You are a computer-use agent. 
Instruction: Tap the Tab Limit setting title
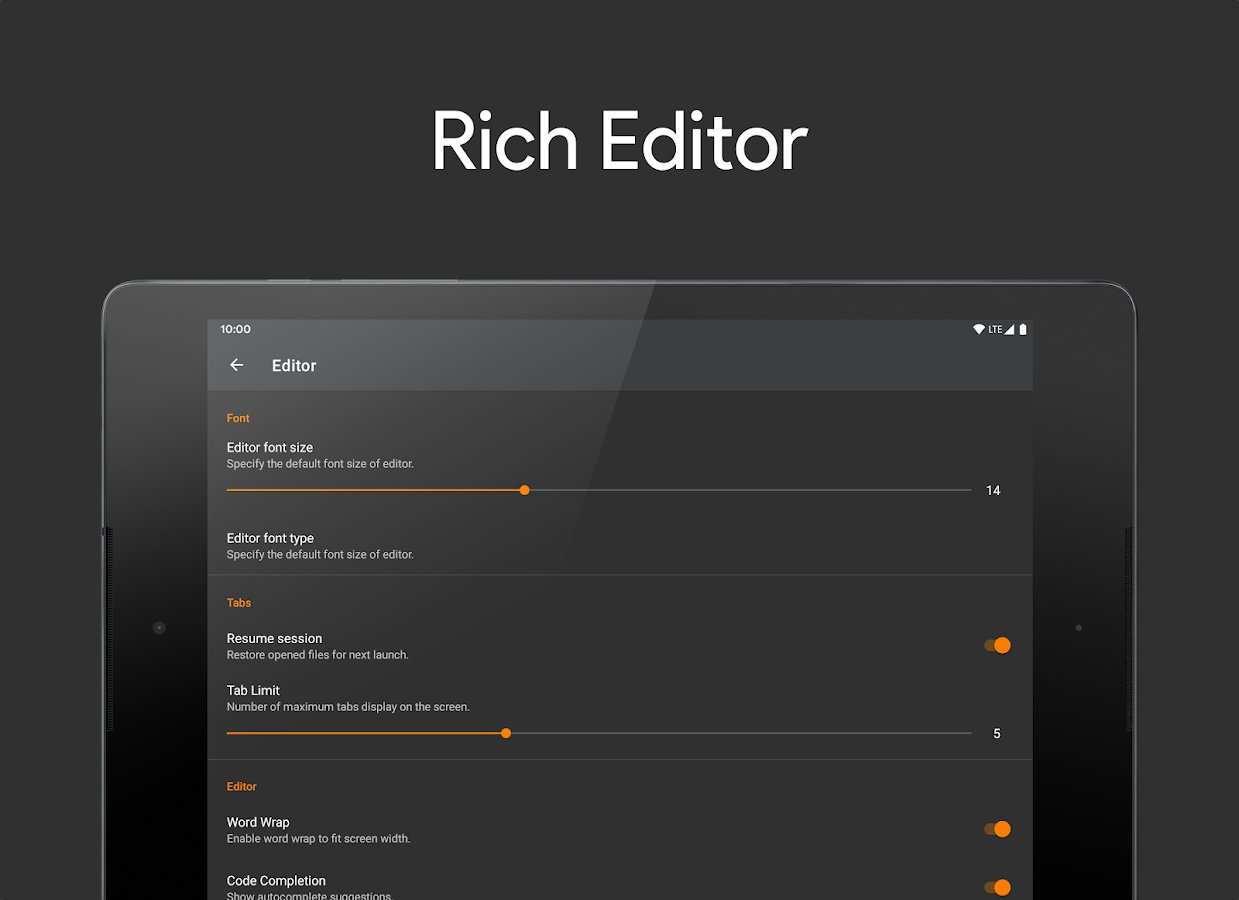pyautogui.click(x=253, y=691)
